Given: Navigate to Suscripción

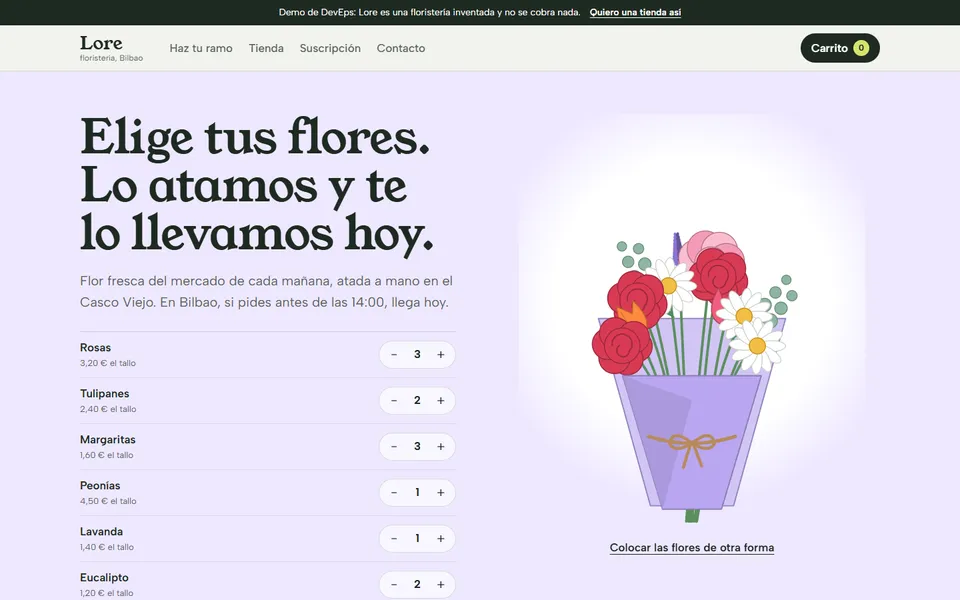Looking at the screenshot, I should pyautogui.click(x=330, y=48).
